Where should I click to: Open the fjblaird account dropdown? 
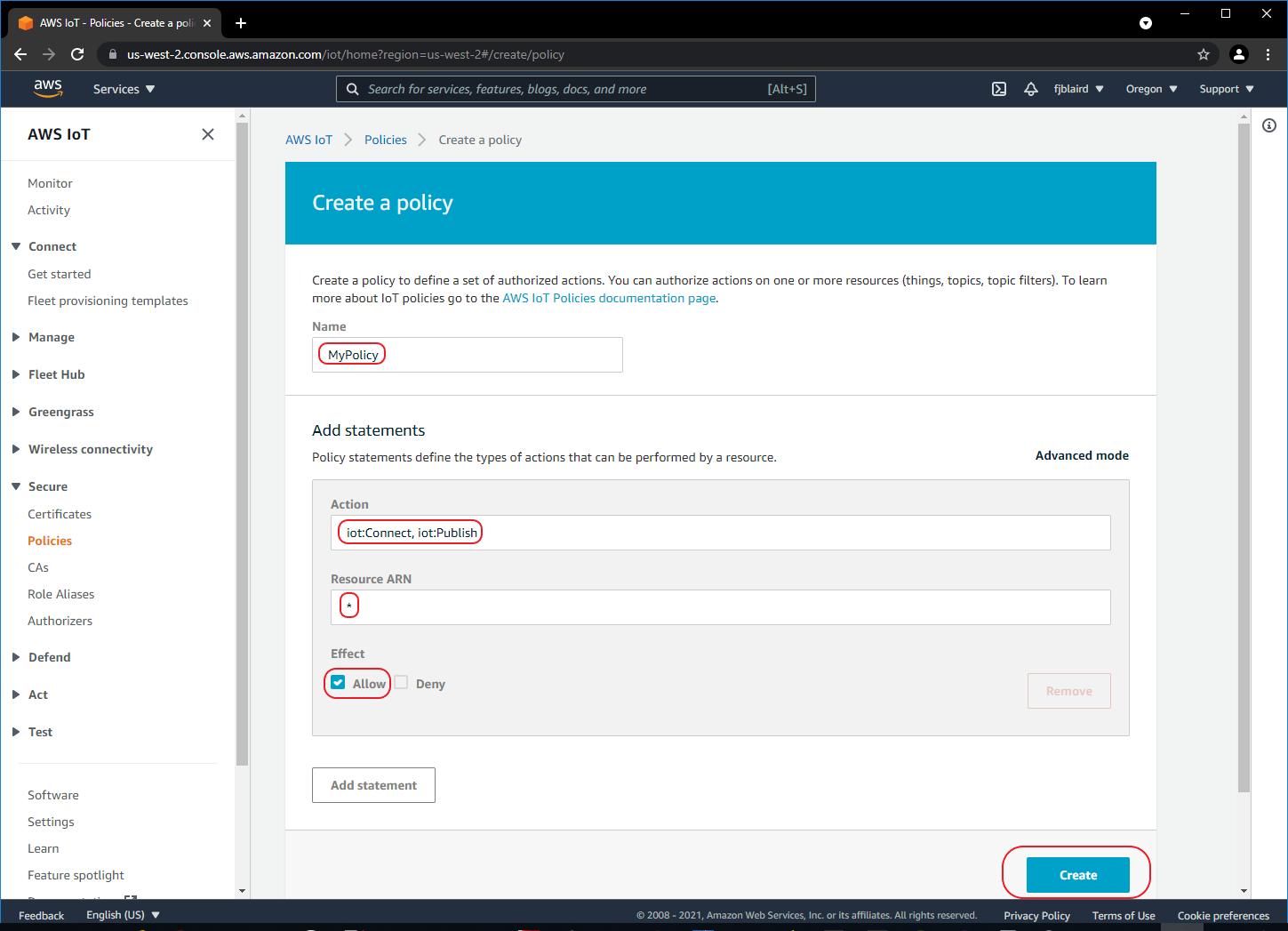pos(1079,89)
